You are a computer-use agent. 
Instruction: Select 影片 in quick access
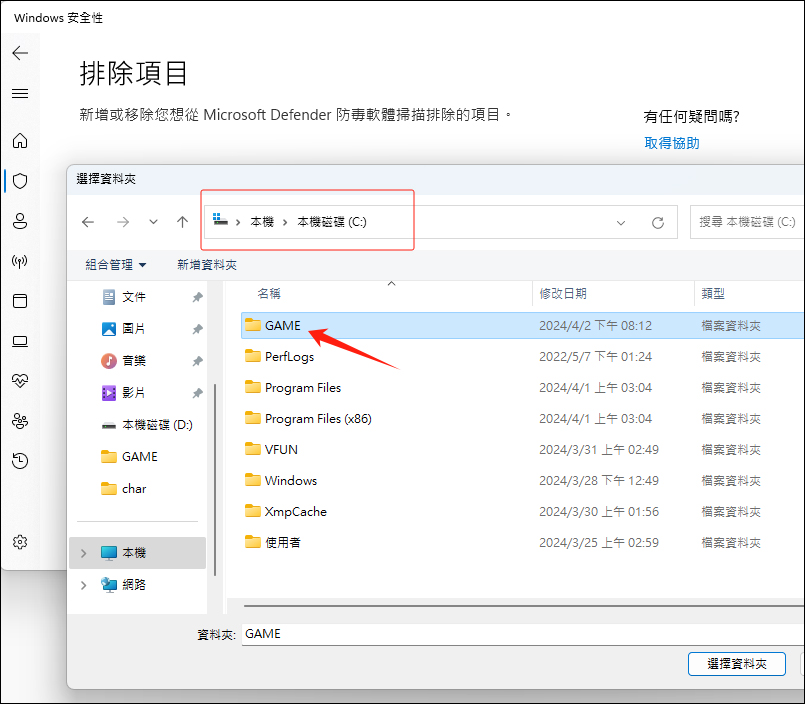click(133, 393)
